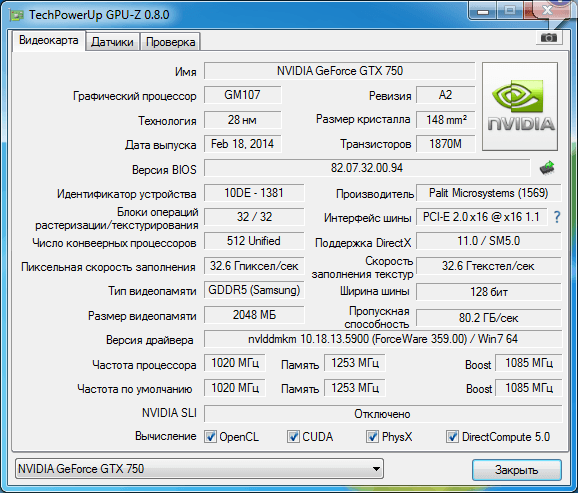
Task: Click Palit Microsystems (1569) vendor value
Action: (x=488, y=193)
